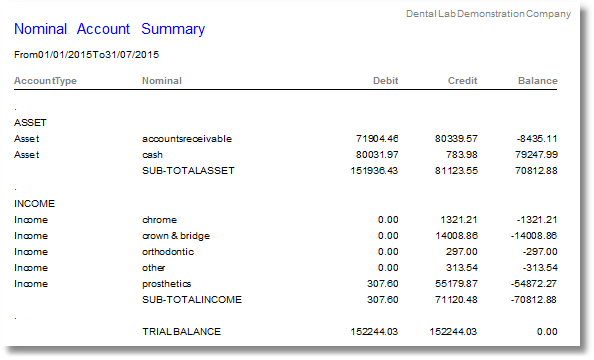Select the From01/01/2015To31/07/2015 date range text
Image resolution: width=594 pixels, height=360 pixels.
86,55
